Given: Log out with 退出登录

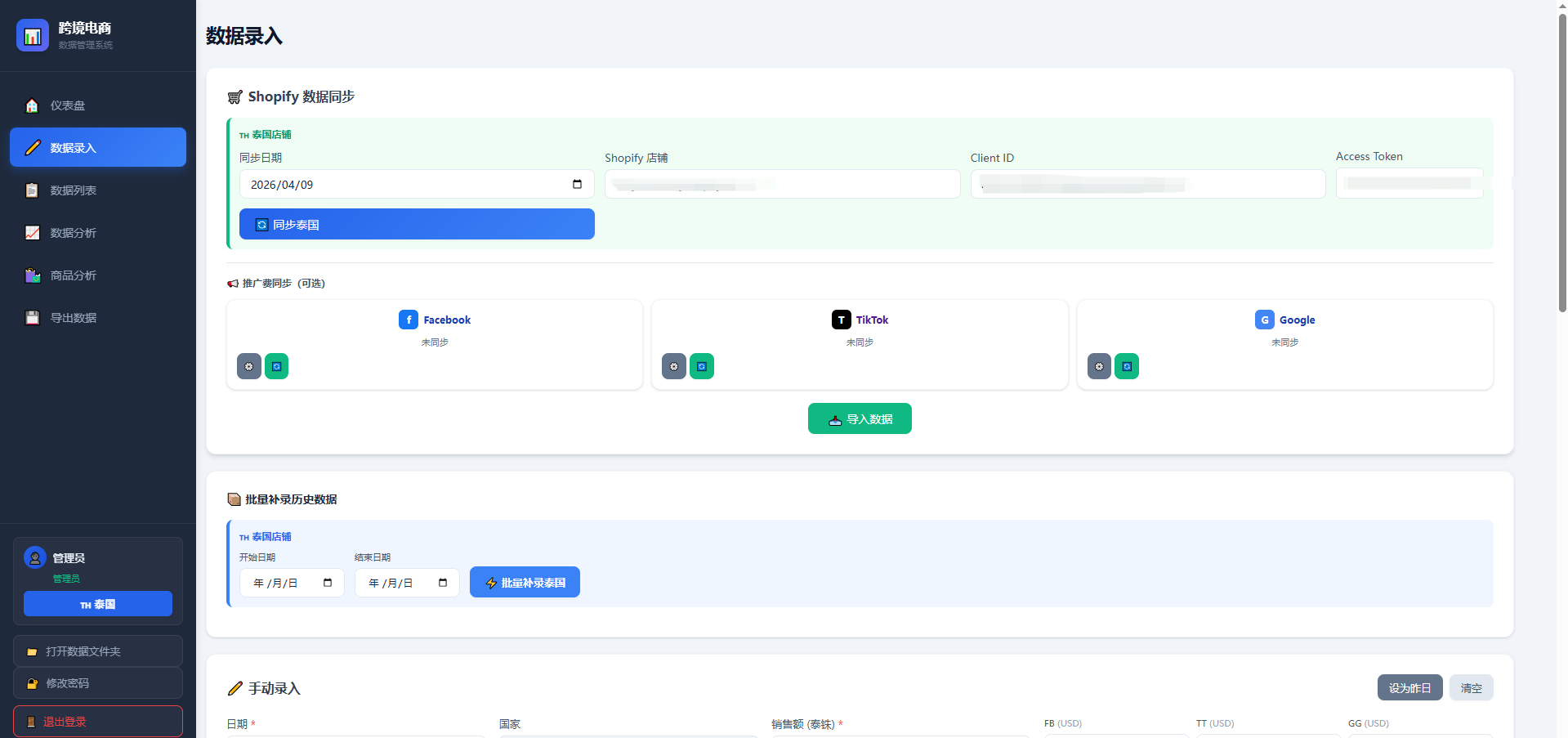Looking at the screenshot, I should 98,721.
